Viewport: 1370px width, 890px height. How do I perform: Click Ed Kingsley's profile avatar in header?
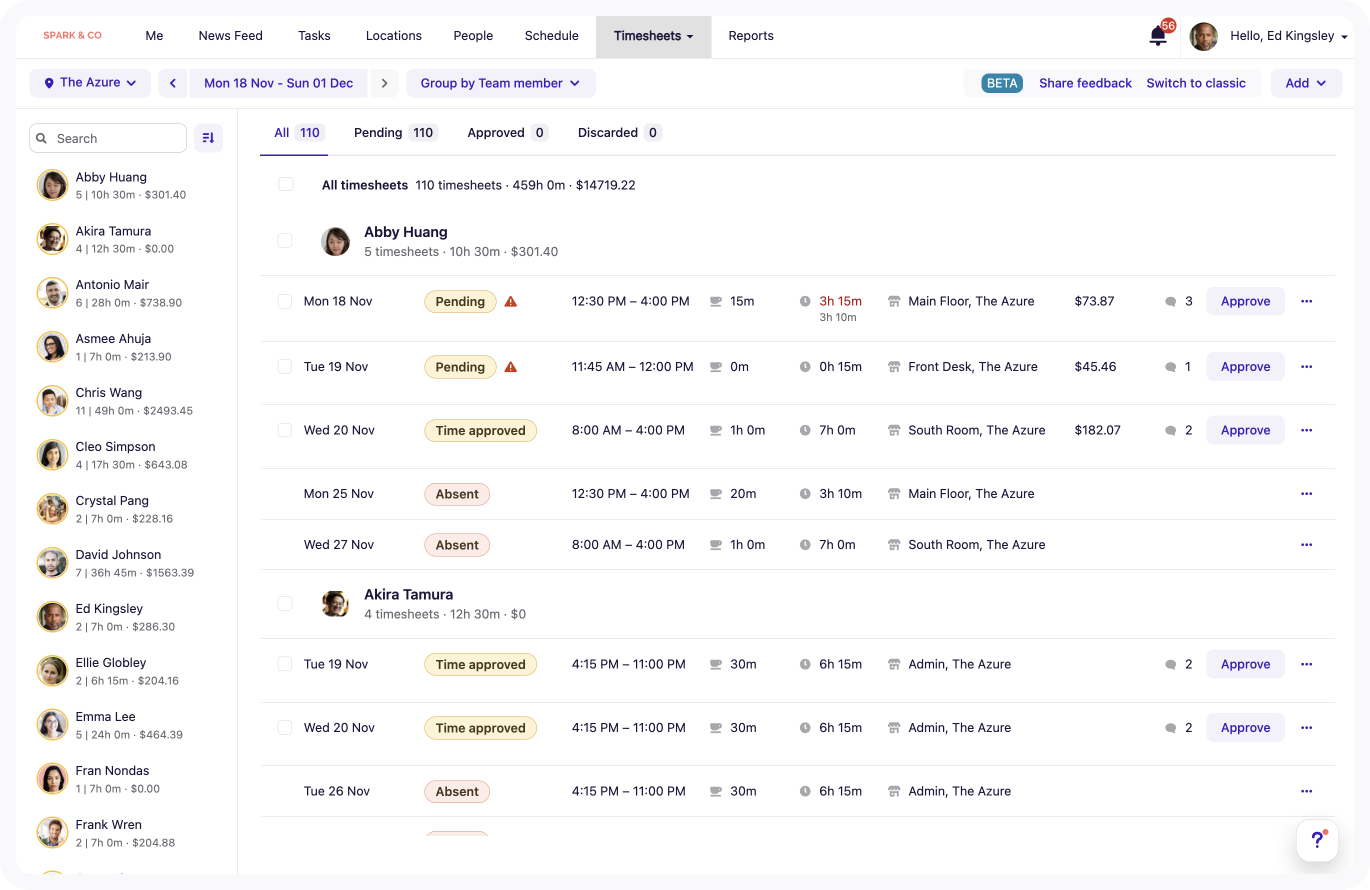(x=1204, y=36)
